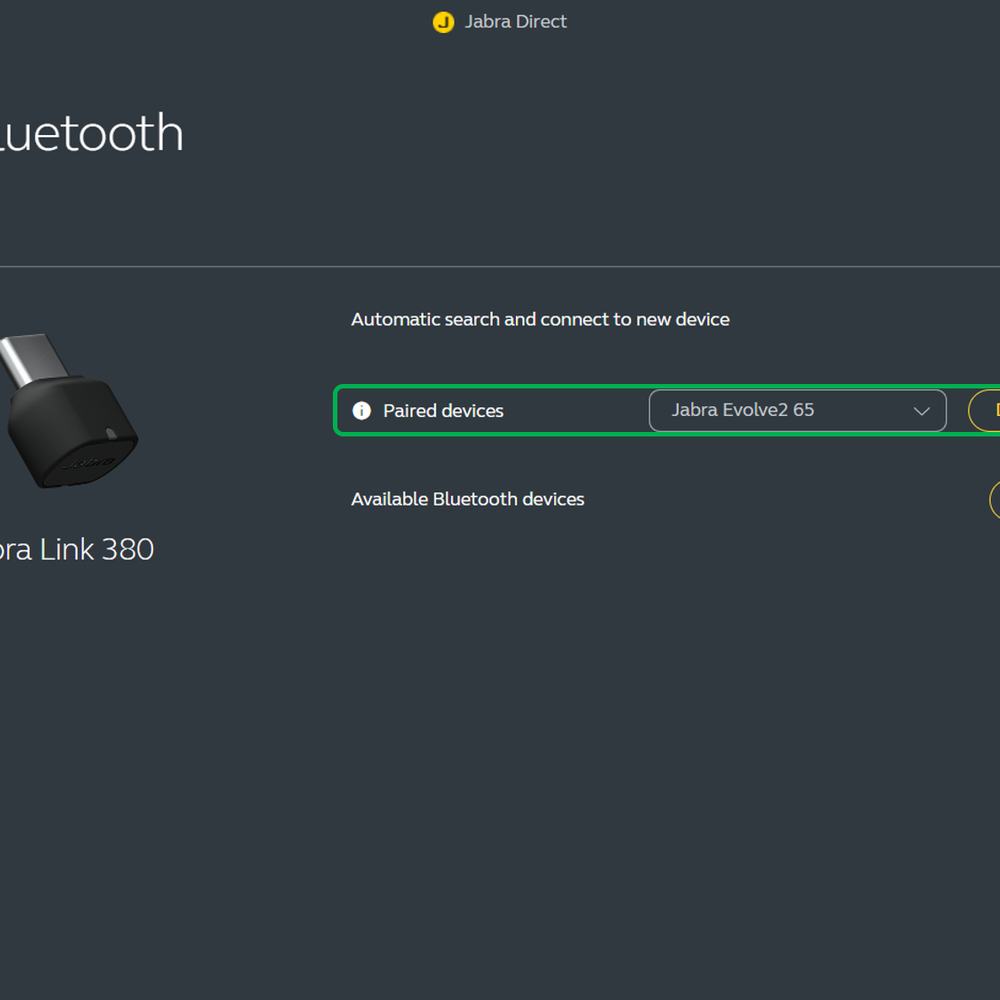This screenshot has width=1000, height=1000.
Task: Click the Jabra Link 380 dongle image
Action: (68, 411)
